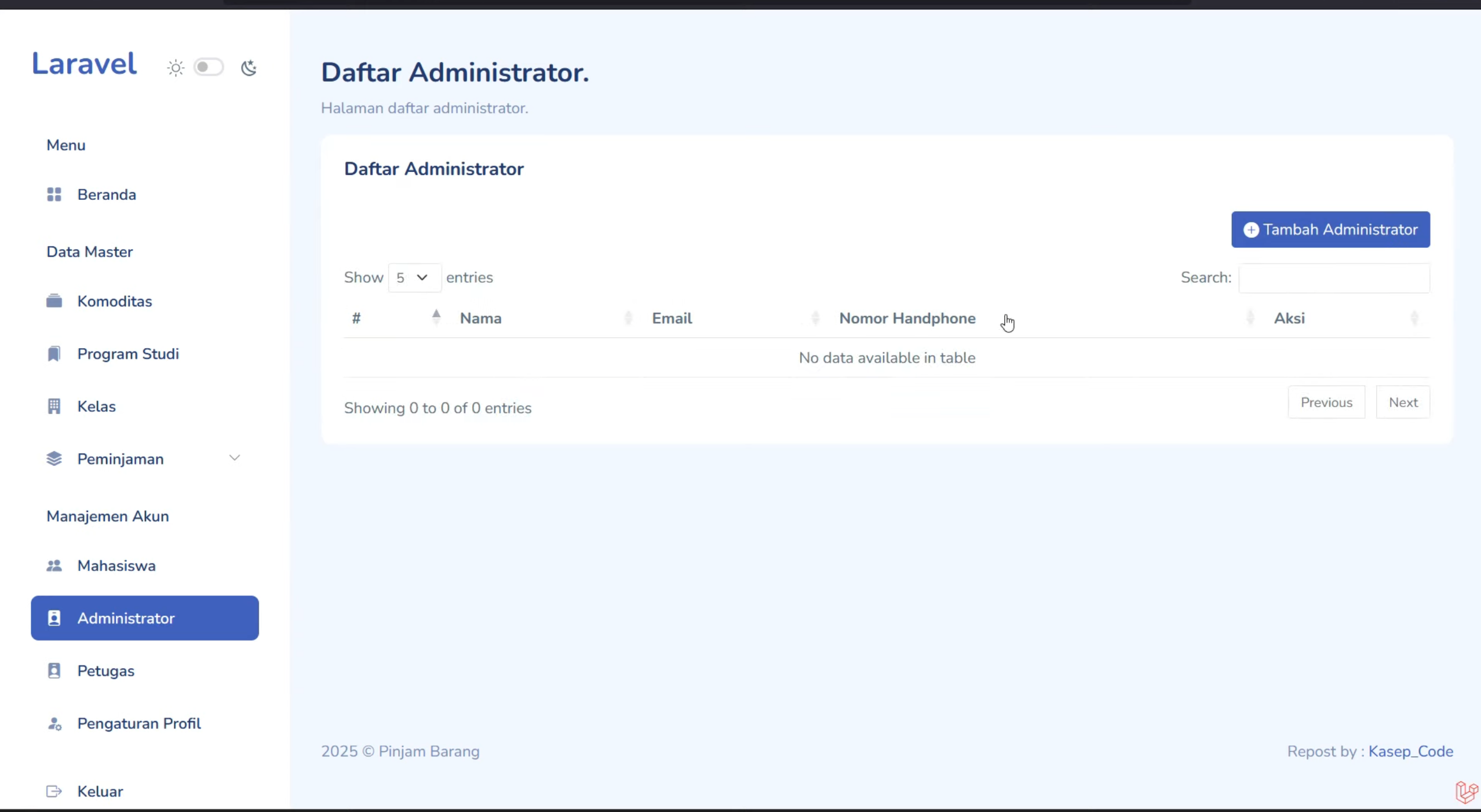Click the Previous pagination button
This screenshot has width=1481, height=812.
click(x=1326, y=402)
